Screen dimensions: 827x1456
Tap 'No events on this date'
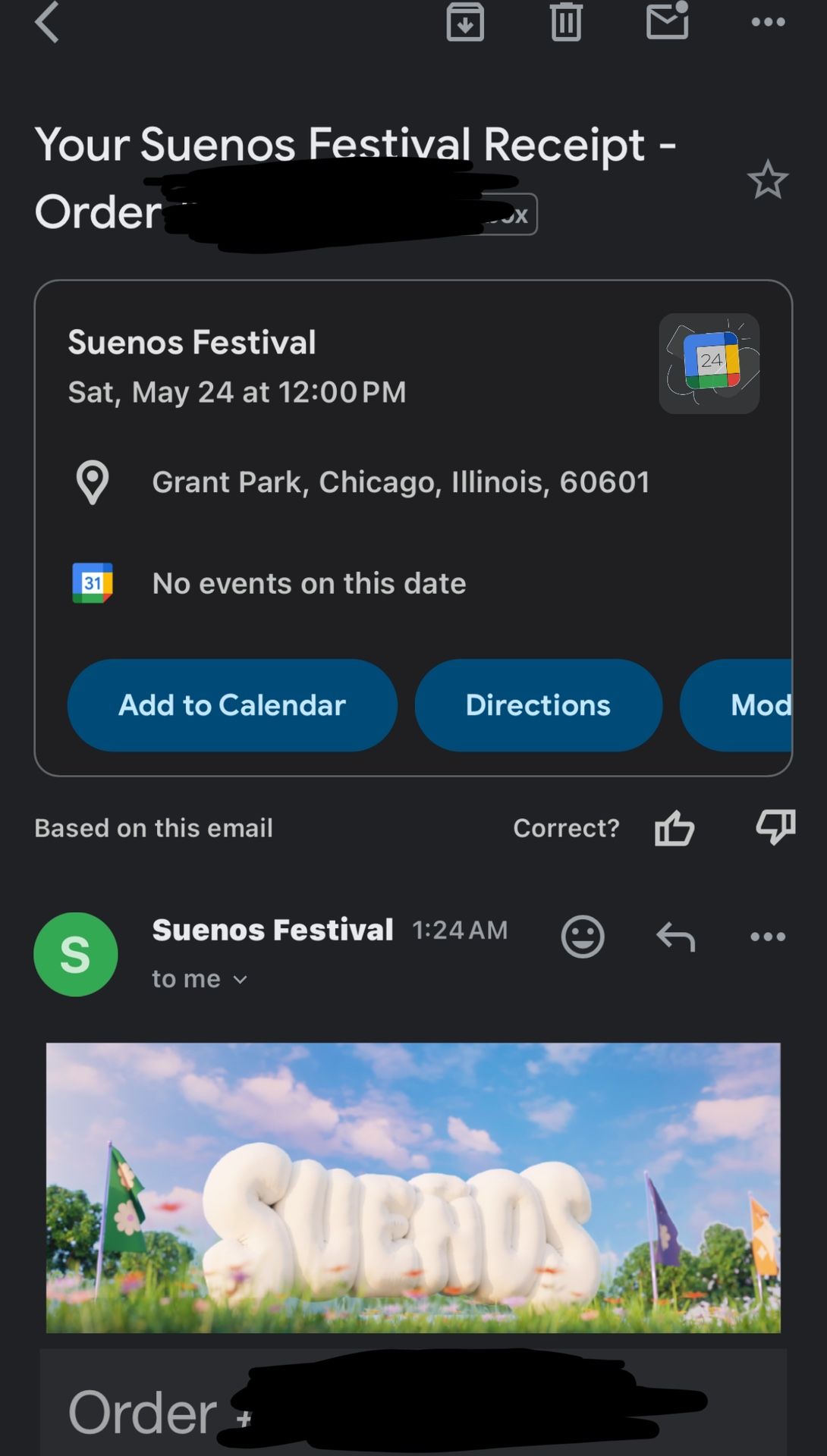coord(309,583)
